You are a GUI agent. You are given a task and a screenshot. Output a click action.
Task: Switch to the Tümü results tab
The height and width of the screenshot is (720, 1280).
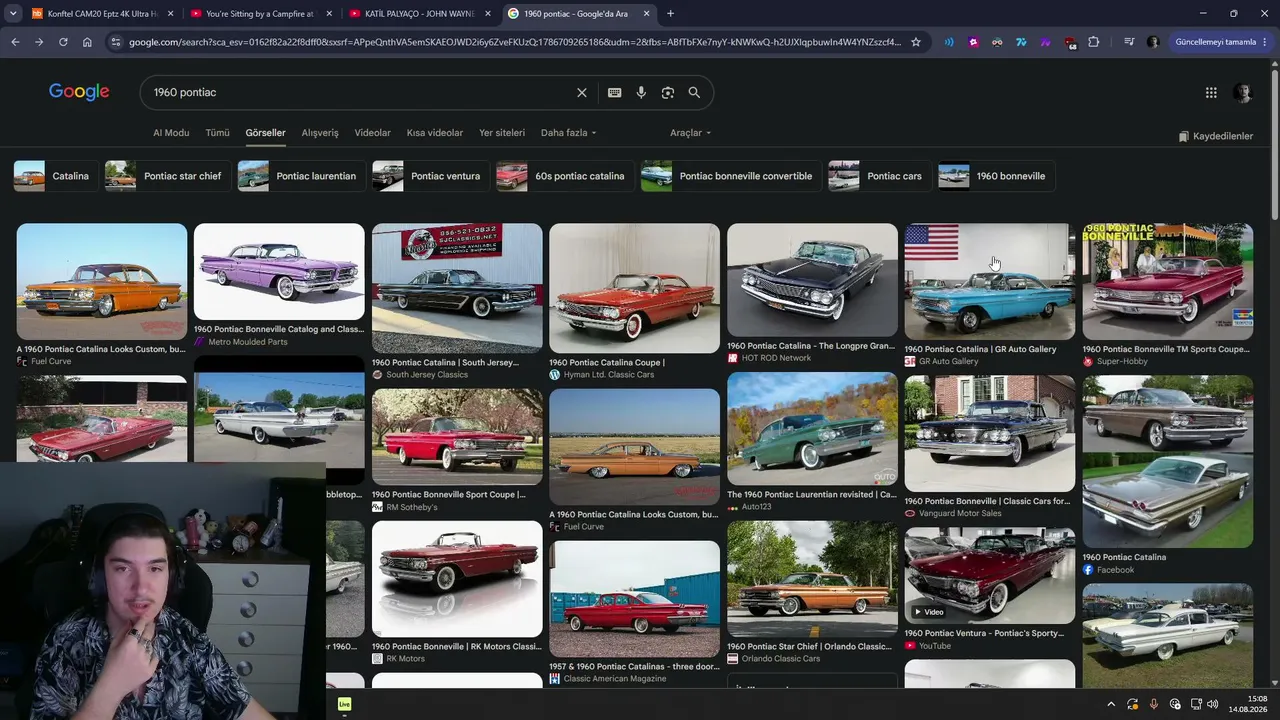[x=217, y=133]
